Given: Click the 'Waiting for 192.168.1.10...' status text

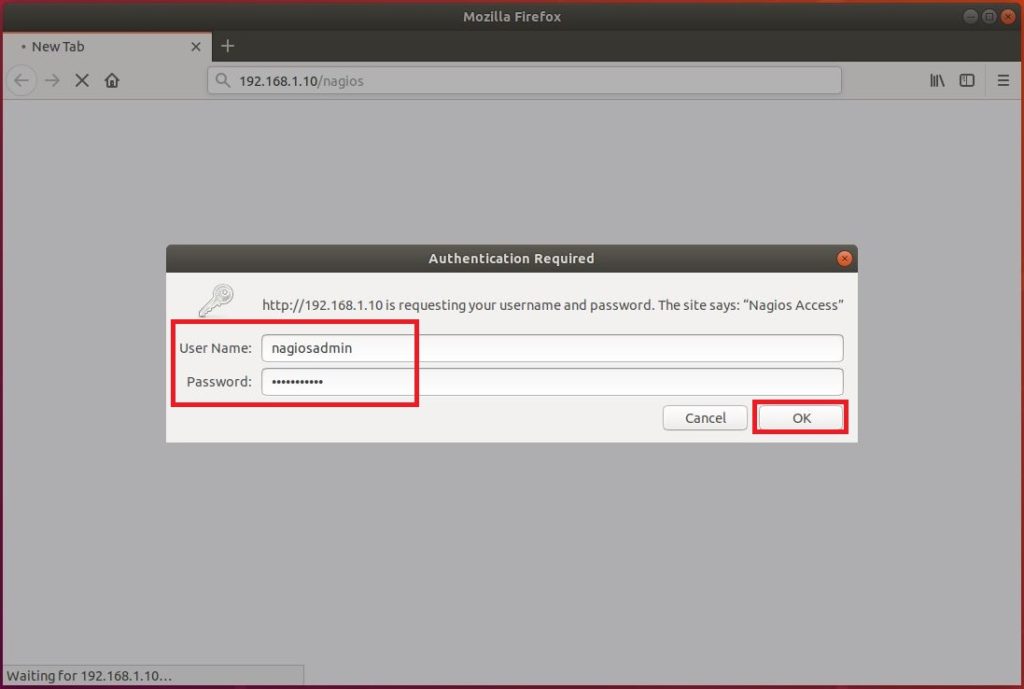Looking at the screenshot, I should [89, 676].
